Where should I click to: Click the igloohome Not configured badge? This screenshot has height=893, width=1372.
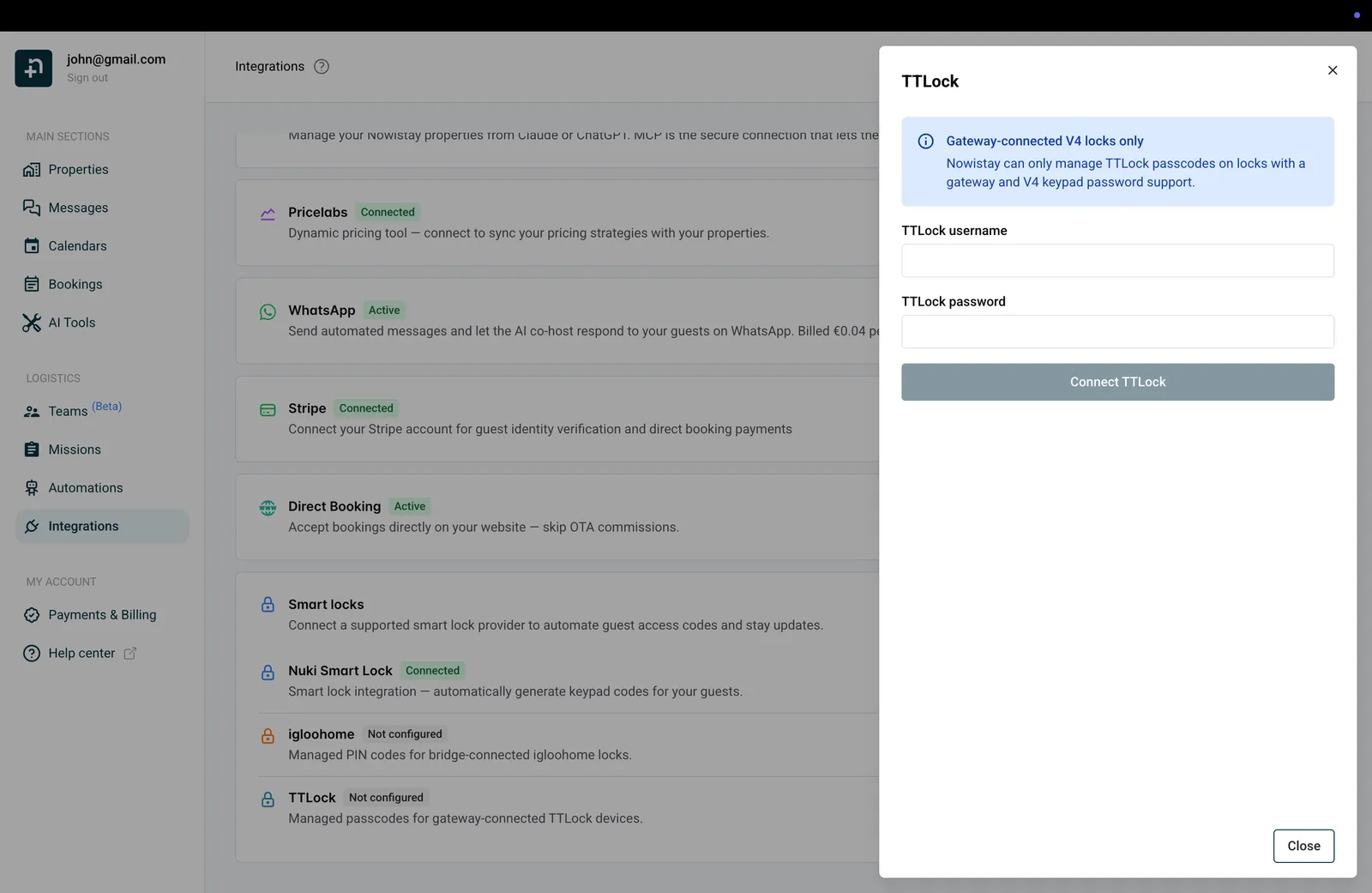[x=405, y=734]
